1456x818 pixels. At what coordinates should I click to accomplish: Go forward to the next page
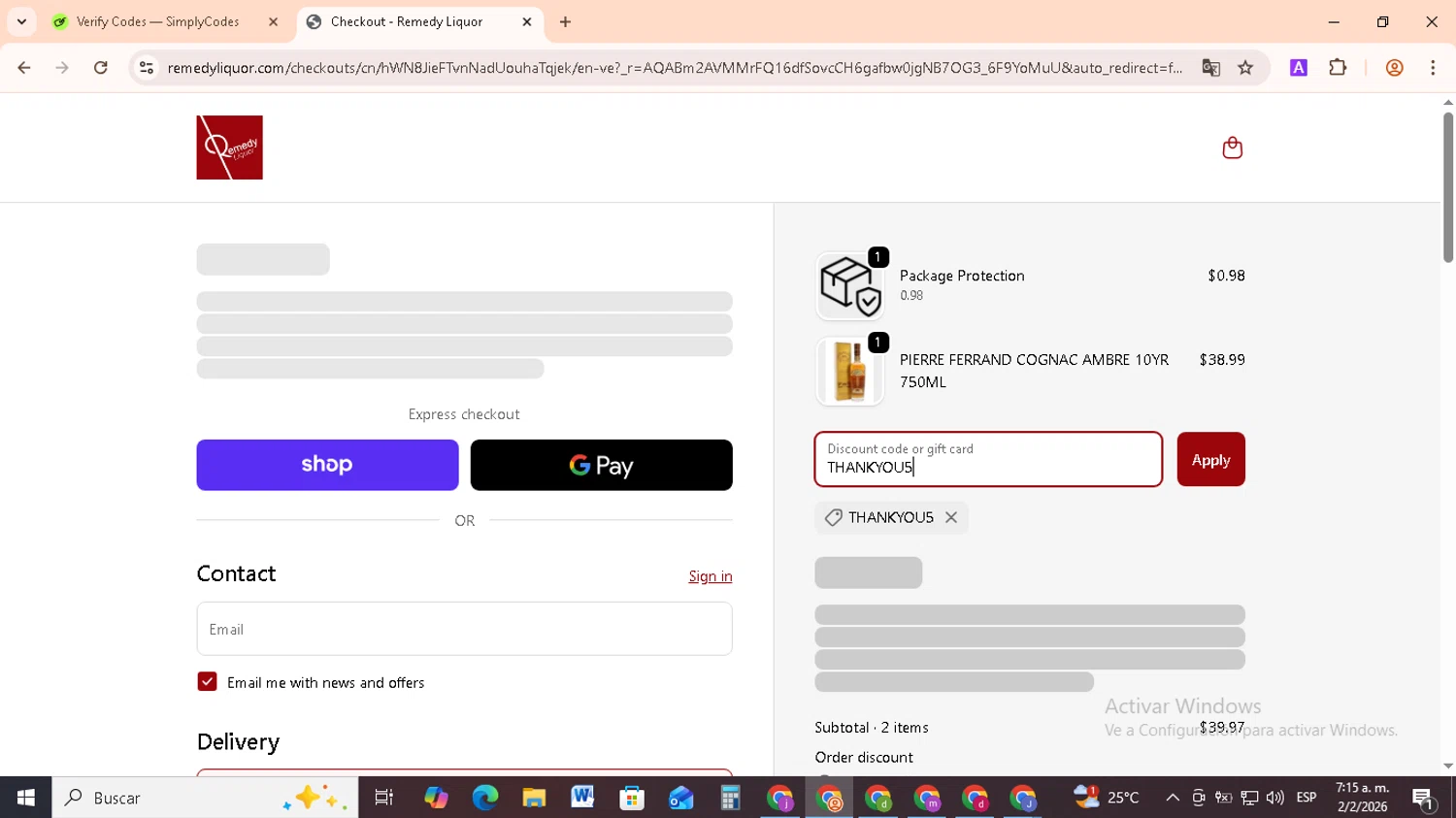coord(62,68)
